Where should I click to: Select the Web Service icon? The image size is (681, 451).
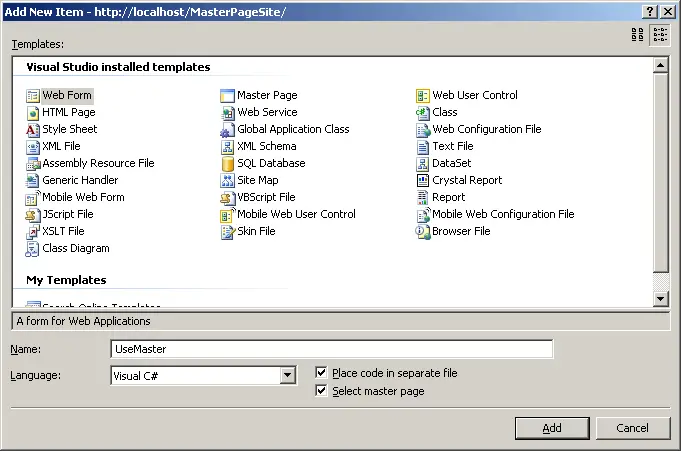point(227,113)
